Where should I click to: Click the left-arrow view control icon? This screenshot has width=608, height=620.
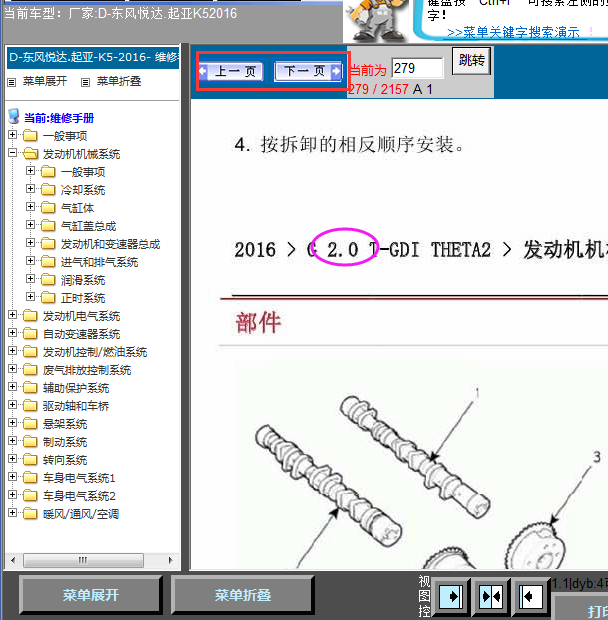(x=530, y=596)
